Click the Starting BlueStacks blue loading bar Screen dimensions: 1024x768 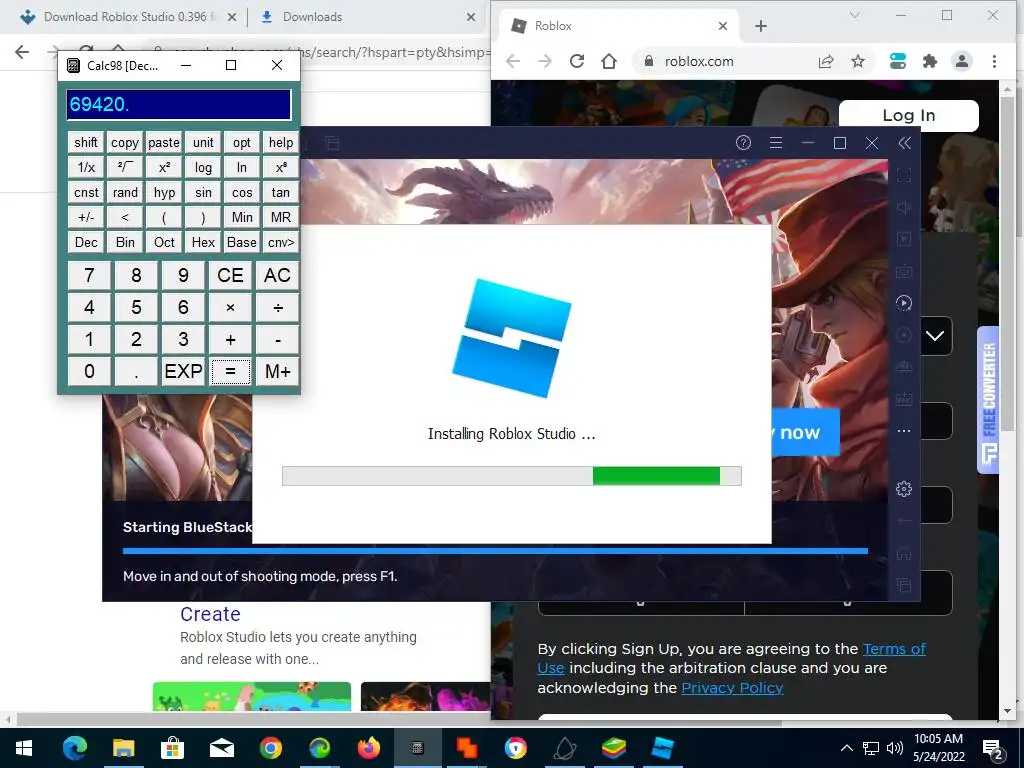pyautogui.click(x=495, y=551)
